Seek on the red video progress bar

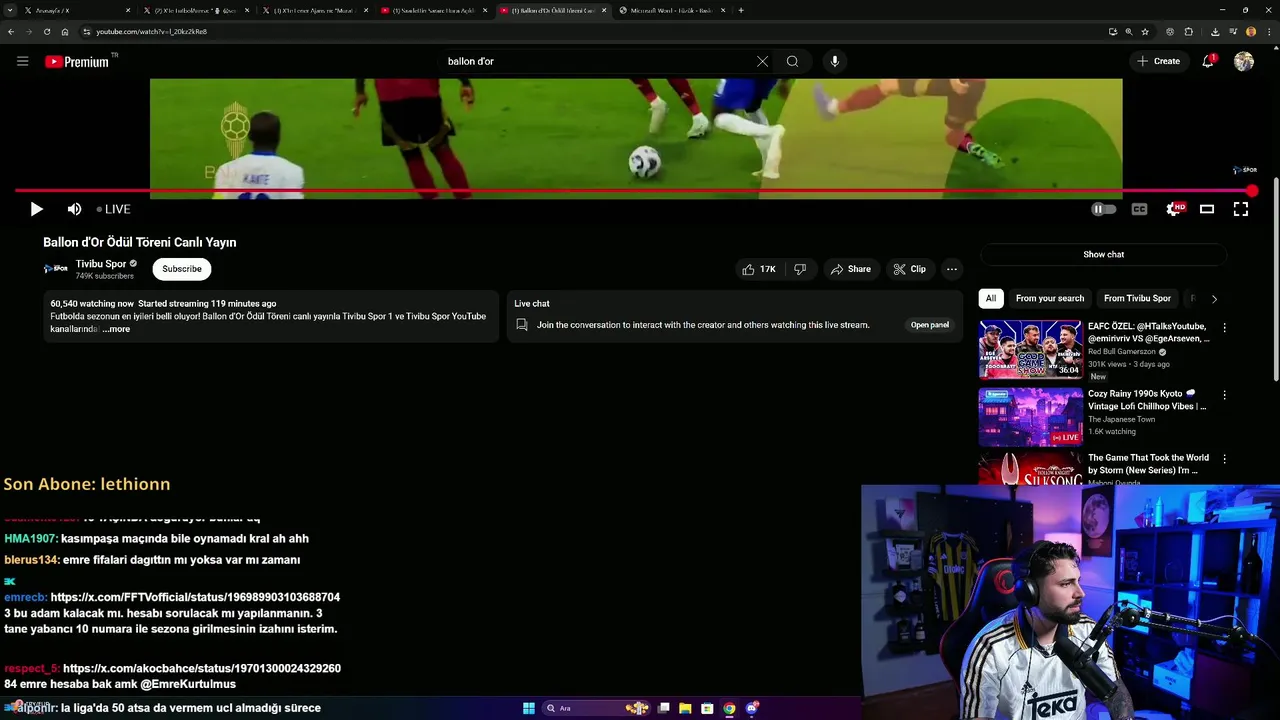pyautogui.click(x=634, y=190)
